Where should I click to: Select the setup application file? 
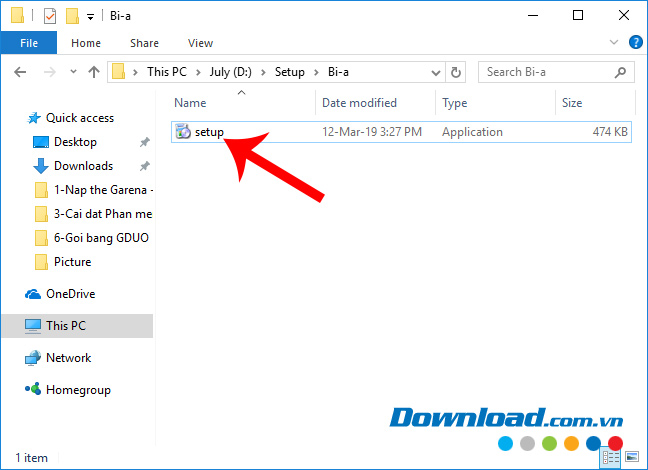[x=401, y=132]
